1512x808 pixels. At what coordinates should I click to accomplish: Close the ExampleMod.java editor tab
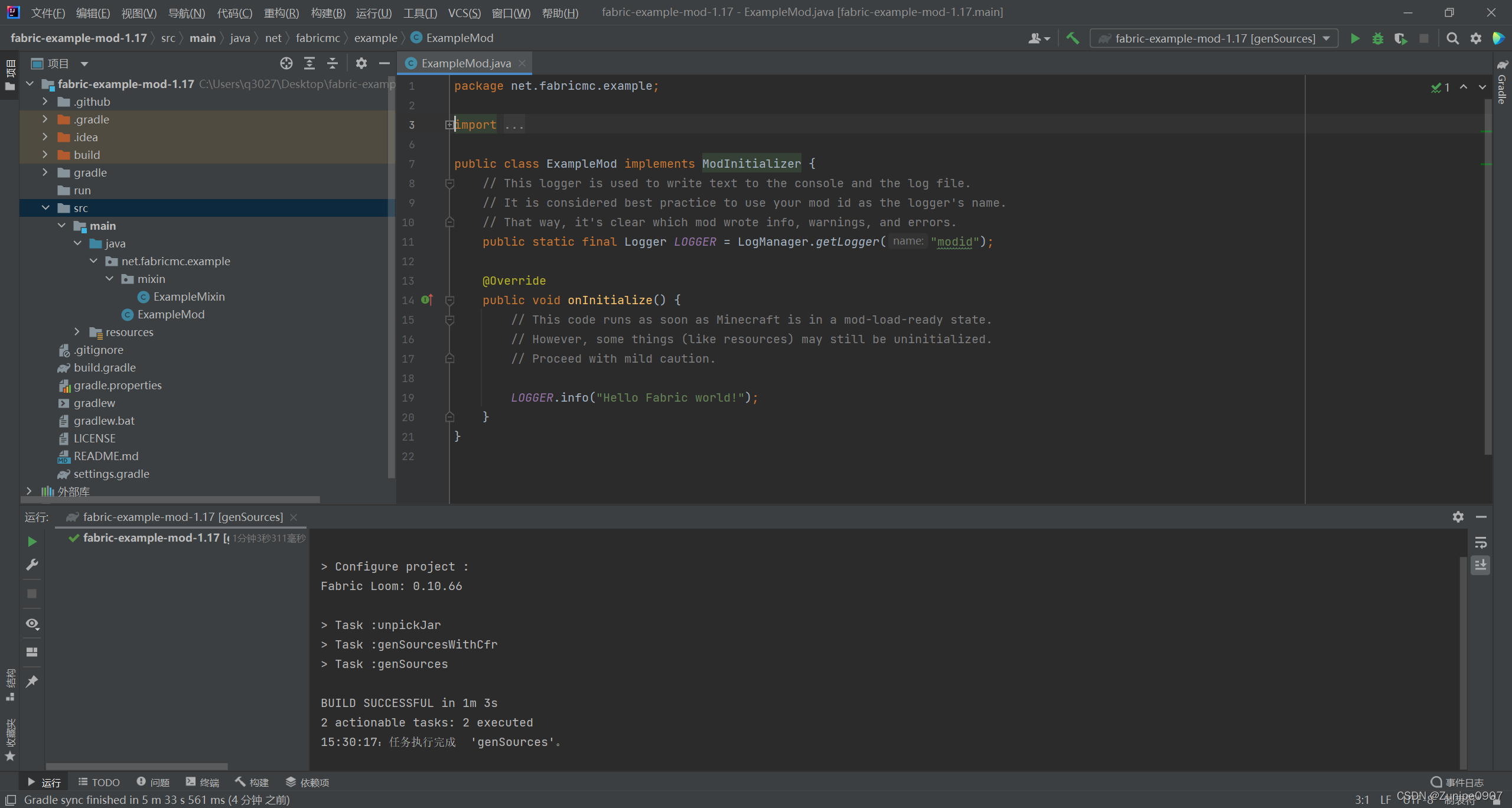pos(522,63)
